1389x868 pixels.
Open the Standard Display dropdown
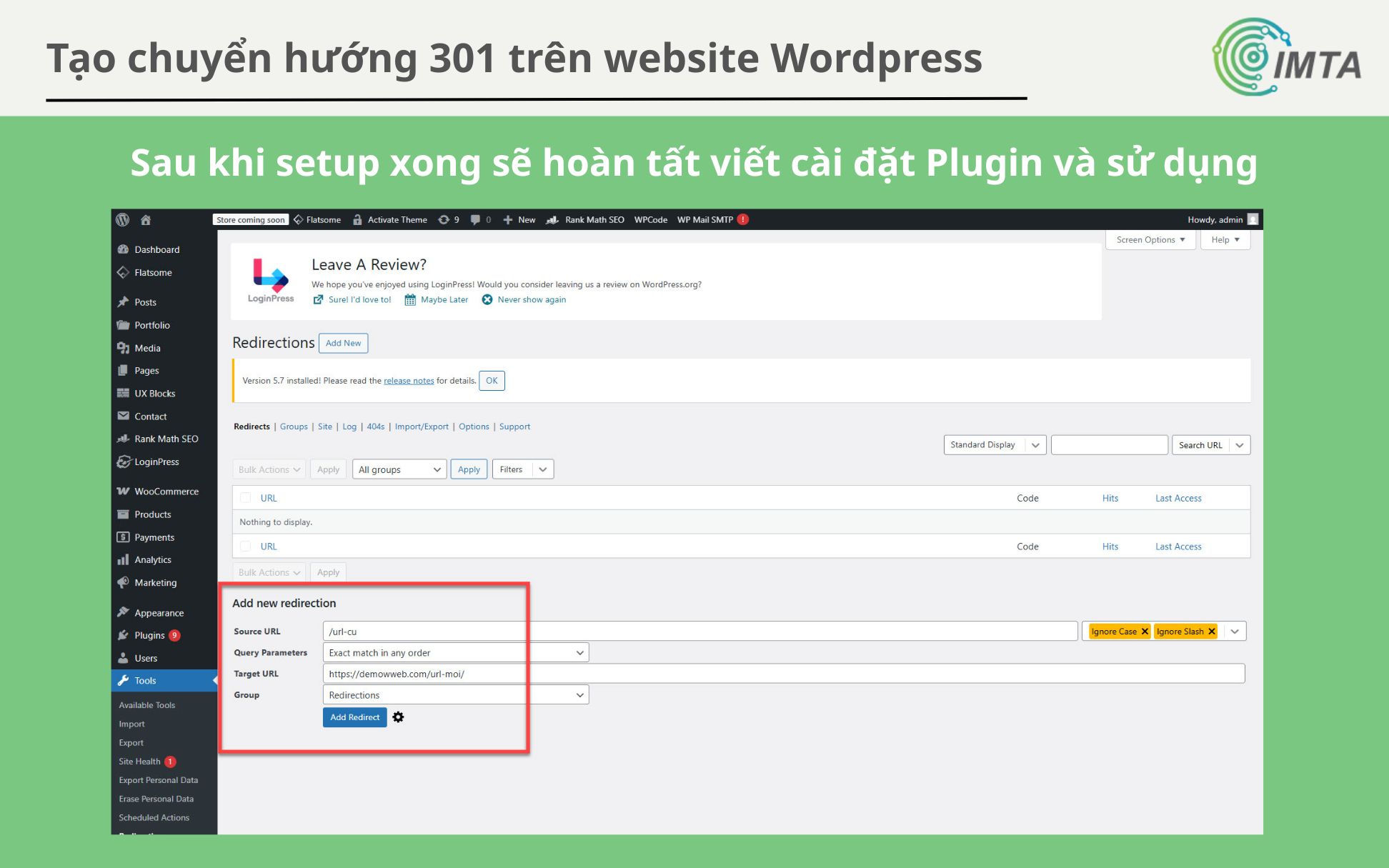pos(995,445)
